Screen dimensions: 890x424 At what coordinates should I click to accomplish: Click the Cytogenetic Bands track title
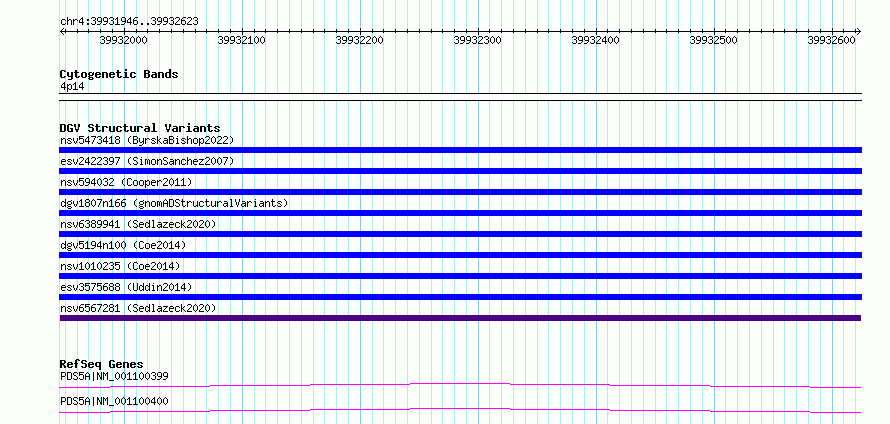click(x=119, y=74)
